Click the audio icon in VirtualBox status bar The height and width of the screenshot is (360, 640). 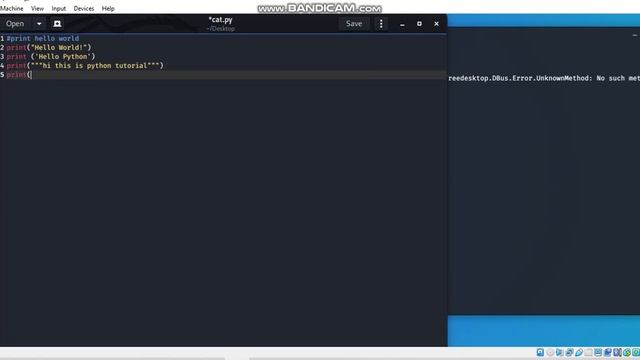560,352
